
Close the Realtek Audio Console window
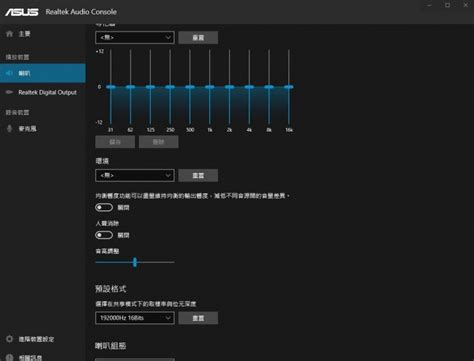466,5
